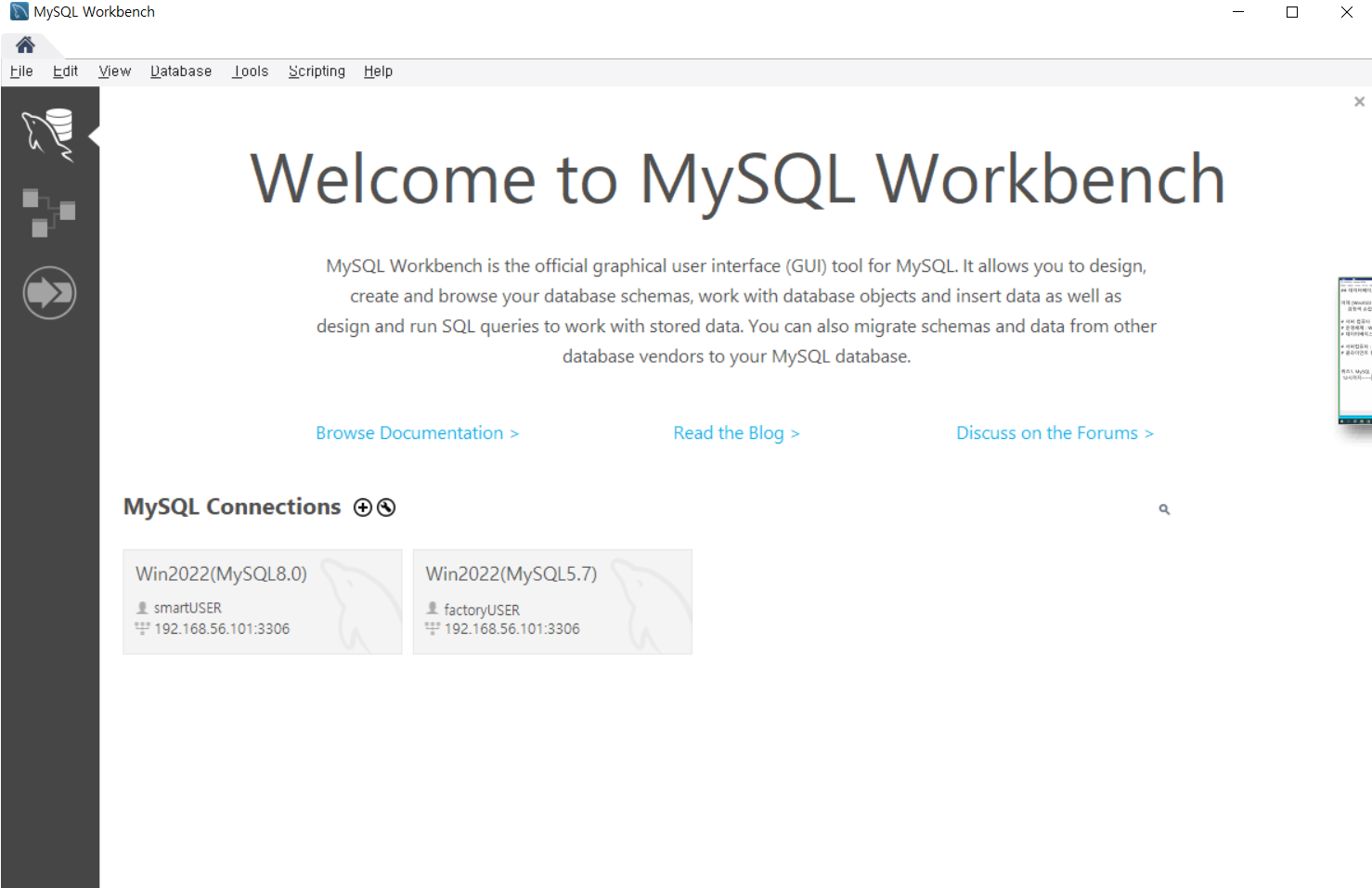Switch to the Models sidebar view
1372x888 pixels.
pyautogui.click(x=48, y=212)
